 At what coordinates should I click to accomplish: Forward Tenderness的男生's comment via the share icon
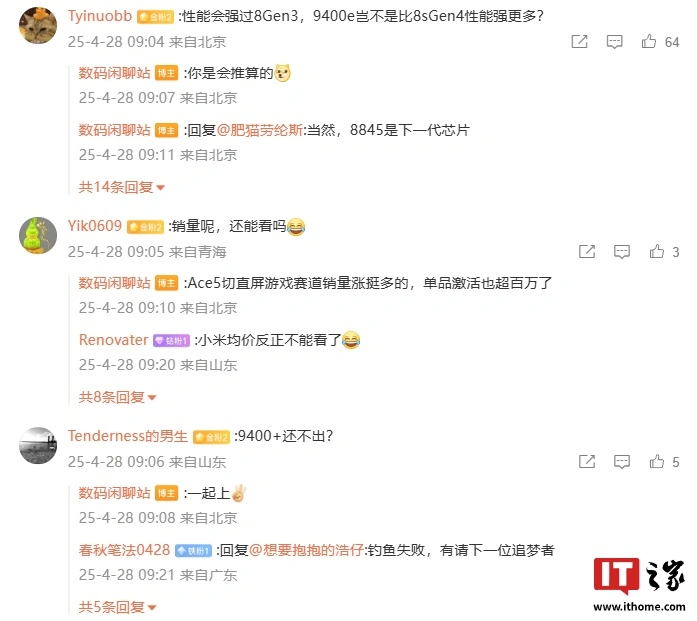pyautogui.click(x=587, y=461)
